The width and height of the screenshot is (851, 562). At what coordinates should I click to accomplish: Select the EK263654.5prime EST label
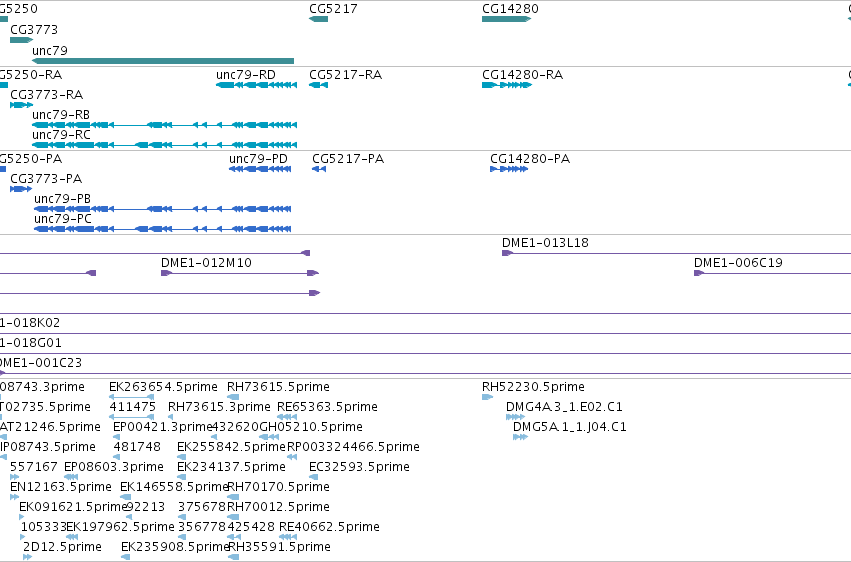click(x=163, y=387)
